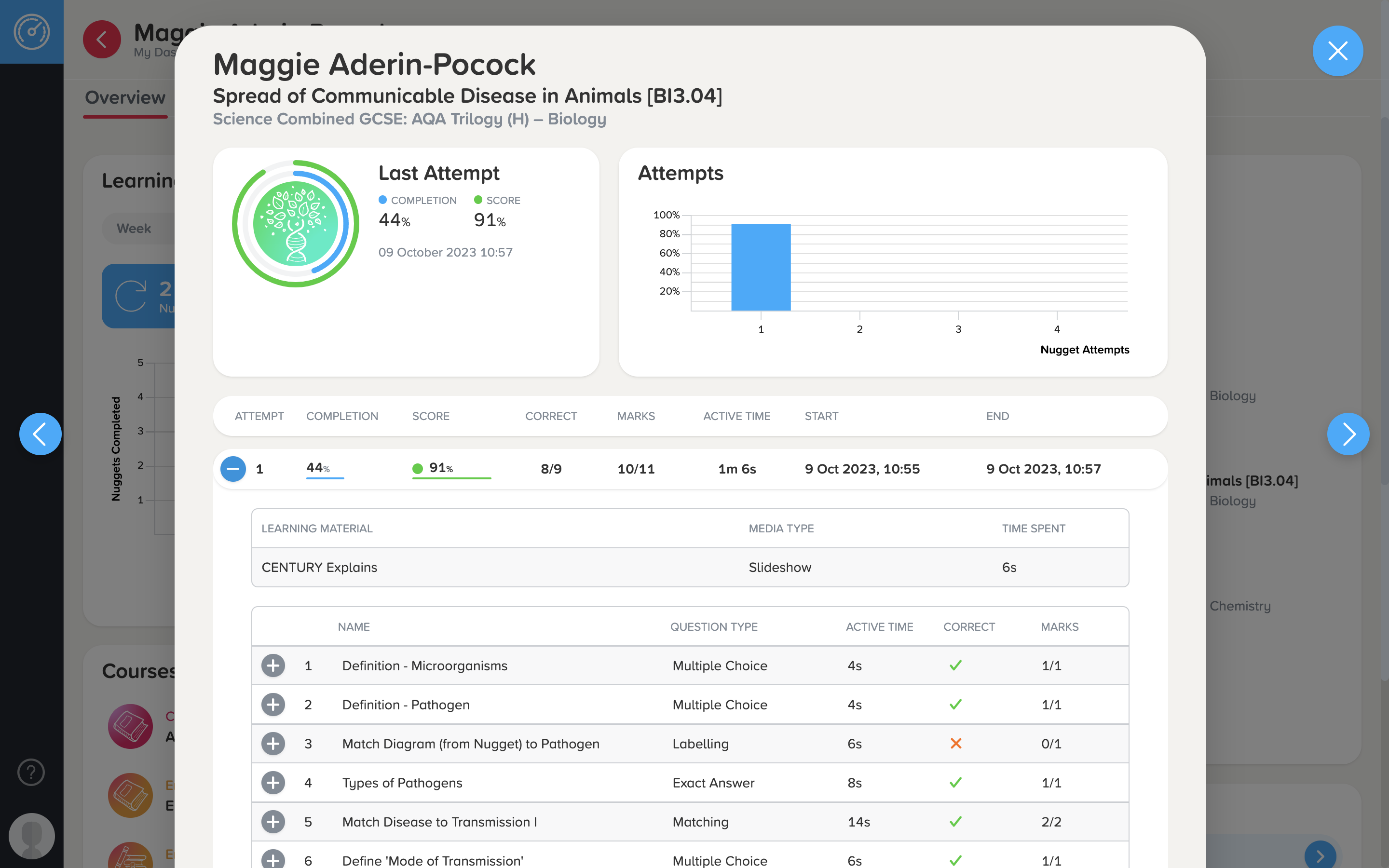Click the START column header
The height and width of the screenshot is (868, 1389).
pyautogui.click(x=821, y=416)
